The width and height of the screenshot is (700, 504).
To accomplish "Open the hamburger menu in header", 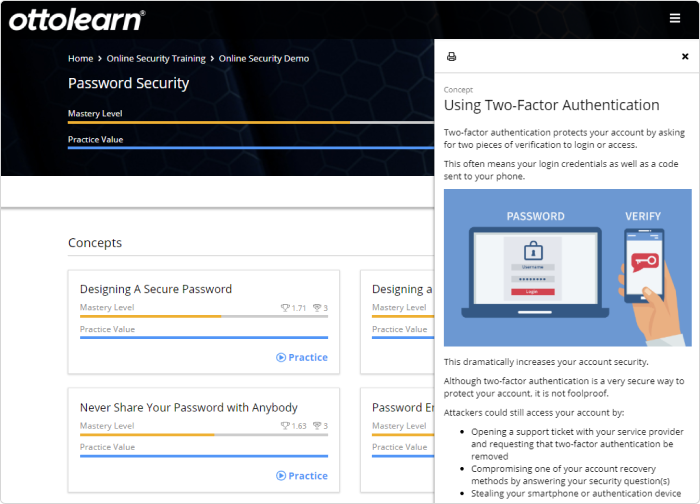I will point(675,18).
